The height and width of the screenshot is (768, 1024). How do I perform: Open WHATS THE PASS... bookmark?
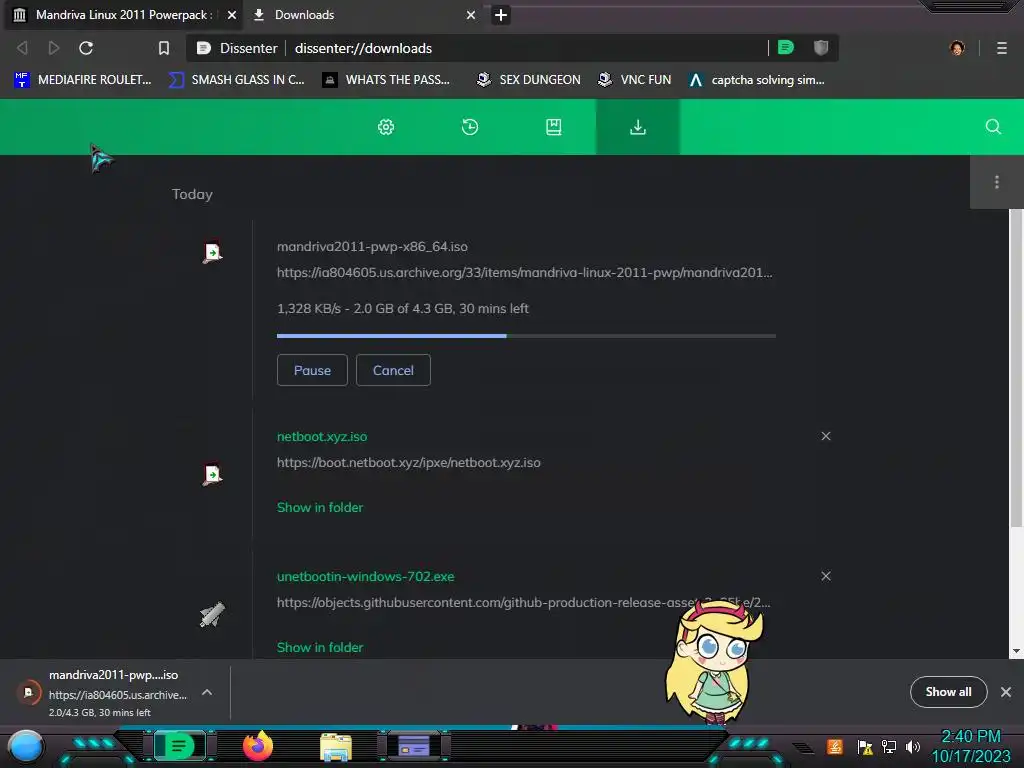387,80
